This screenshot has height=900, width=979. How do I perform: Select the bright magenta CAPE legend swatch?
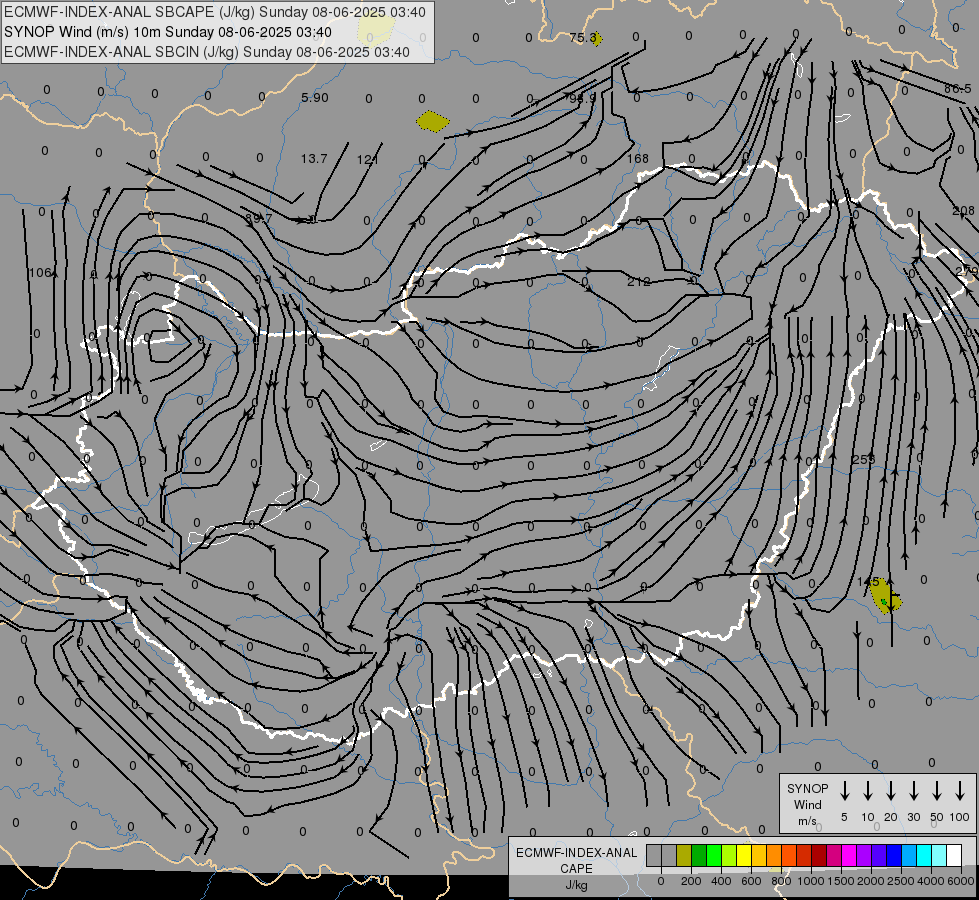tap(849, 855)
